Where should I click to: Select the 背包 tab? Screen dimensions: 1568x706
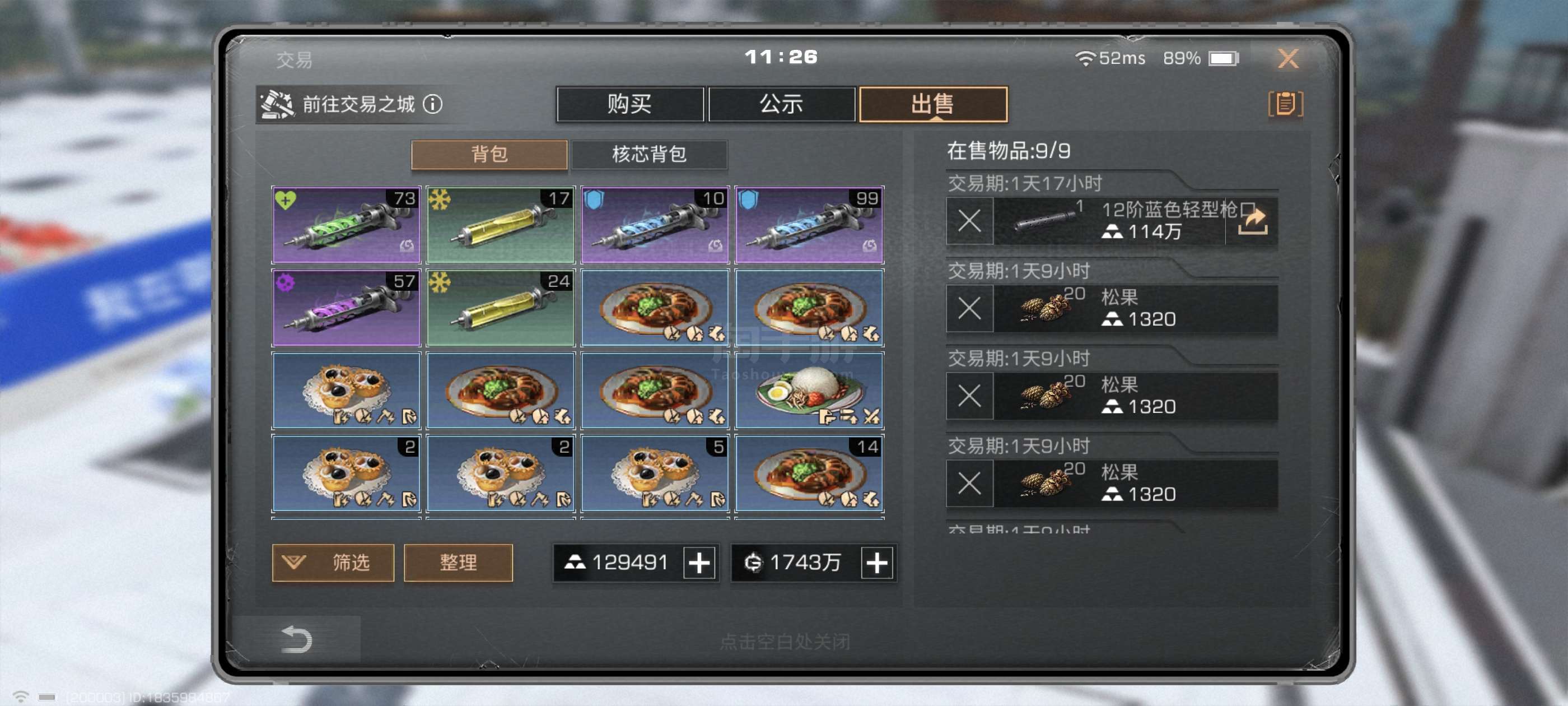tap(489, 154)
